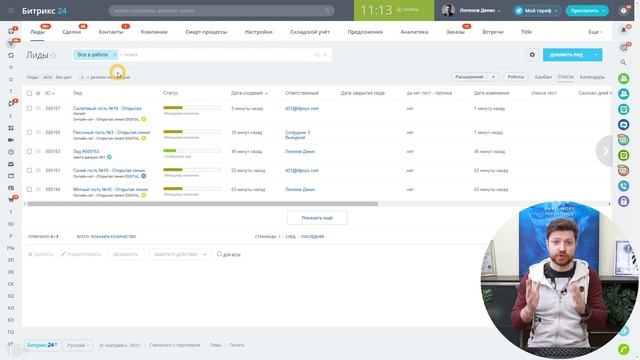The width and height of the screenshot is (640, 360).
Task: Click the horizontal scrollbar under the leads table
Action: pos(202,204)
